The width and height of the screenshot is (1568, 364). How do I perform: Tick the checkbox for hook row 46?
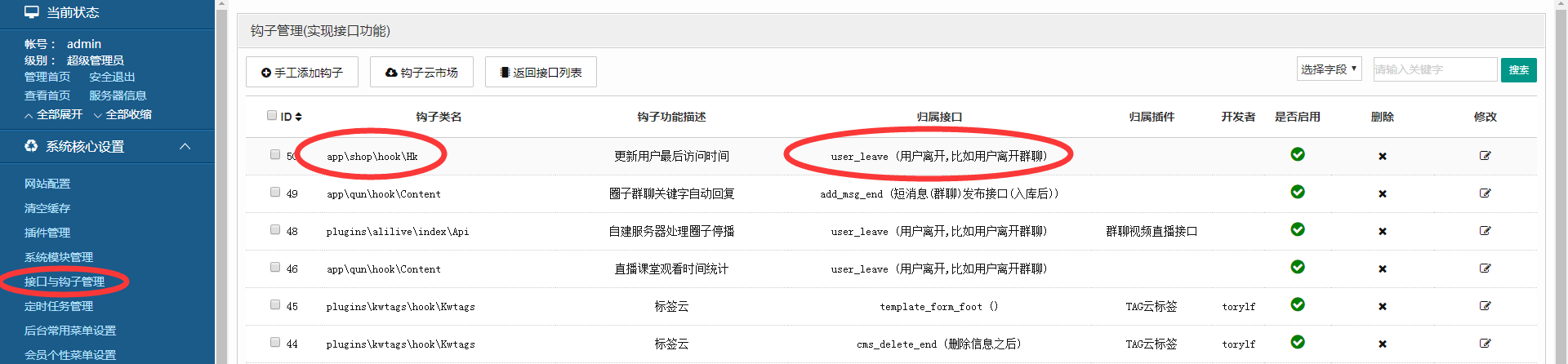[x=275, y=268]
